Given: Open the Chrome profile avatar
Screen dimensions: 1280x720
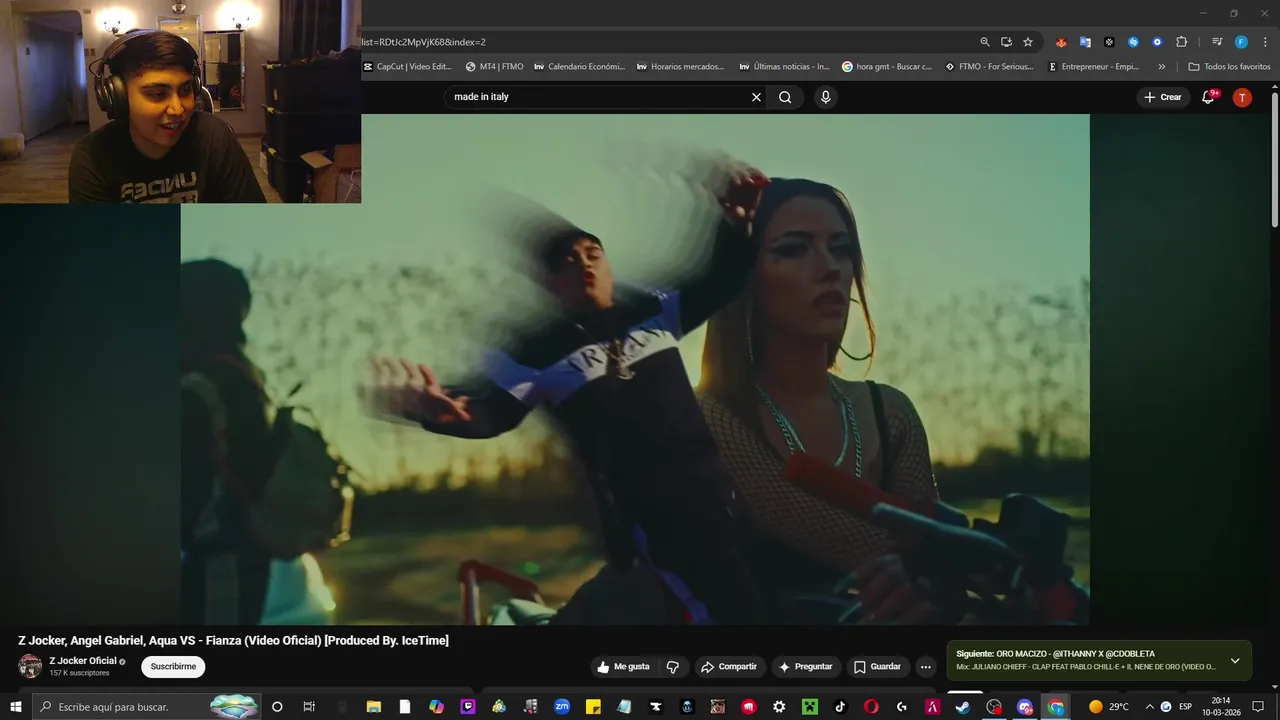Looking at the screenshot, I should click(1241, 42).
